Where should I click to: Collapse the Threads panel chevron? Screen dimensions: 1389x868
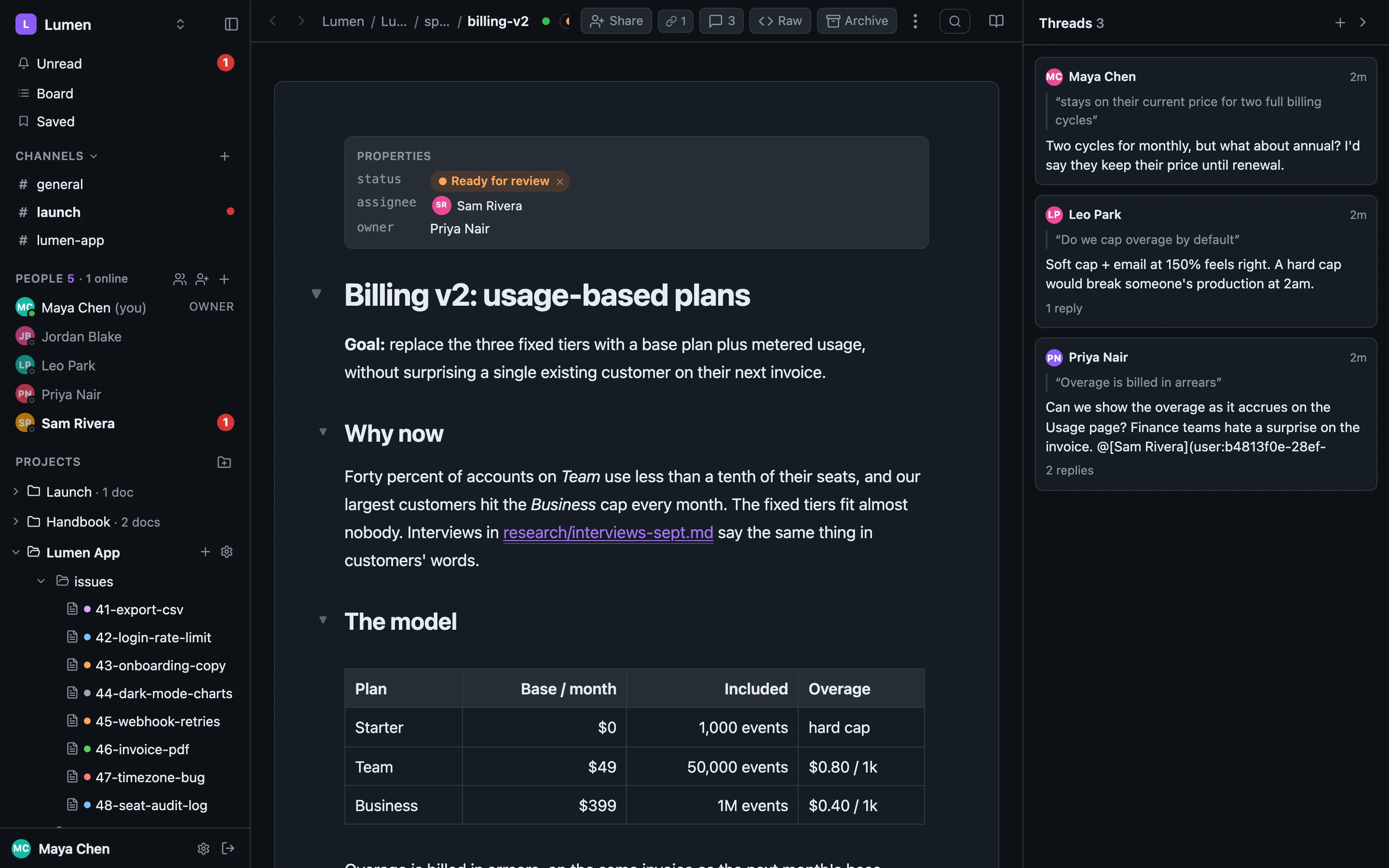1362,22
